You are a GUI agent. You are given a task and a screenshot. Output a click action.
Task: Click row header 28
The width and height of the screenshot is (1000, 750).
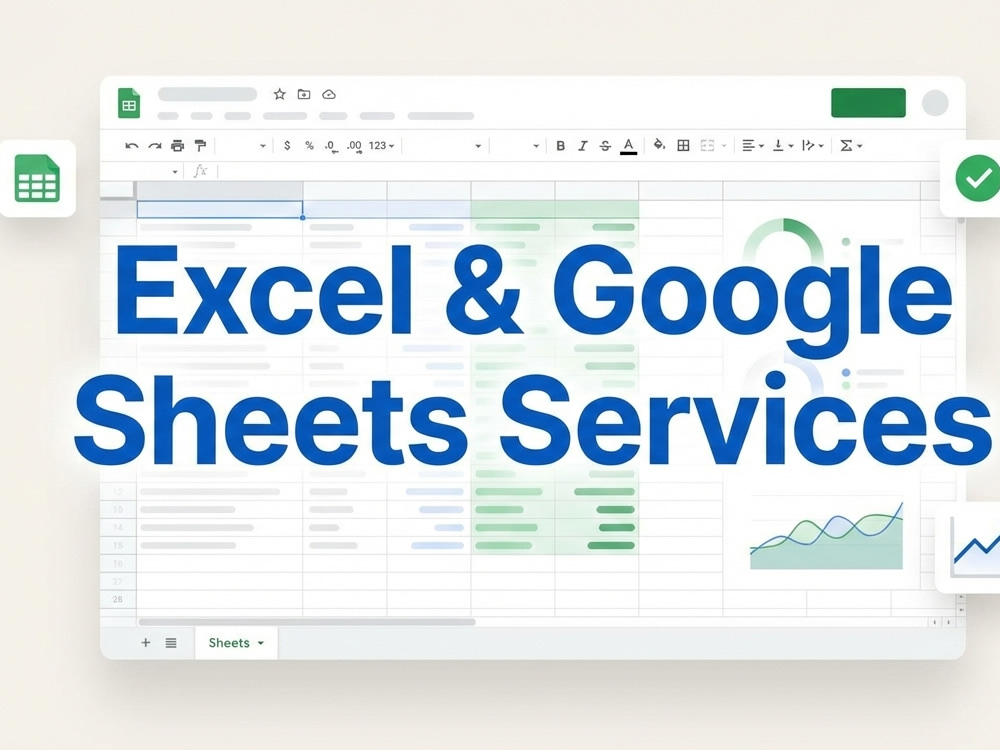click(x=118, y=599)
